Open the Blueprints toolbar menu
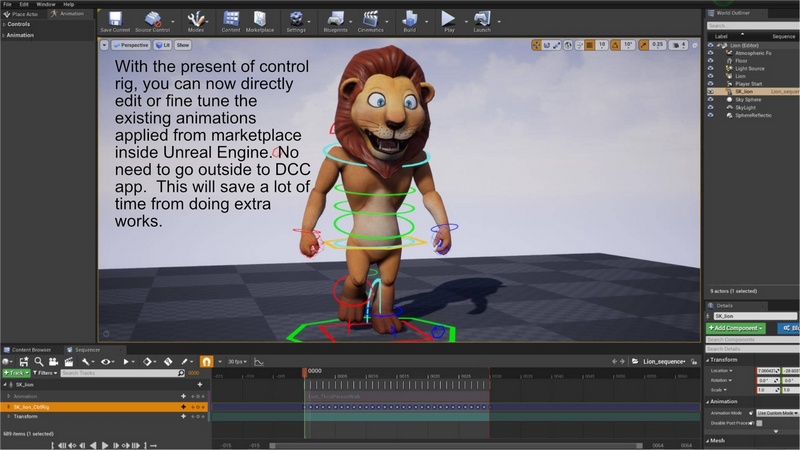The height and width of the screenshot is (450, 800). (x=334, y=19)
